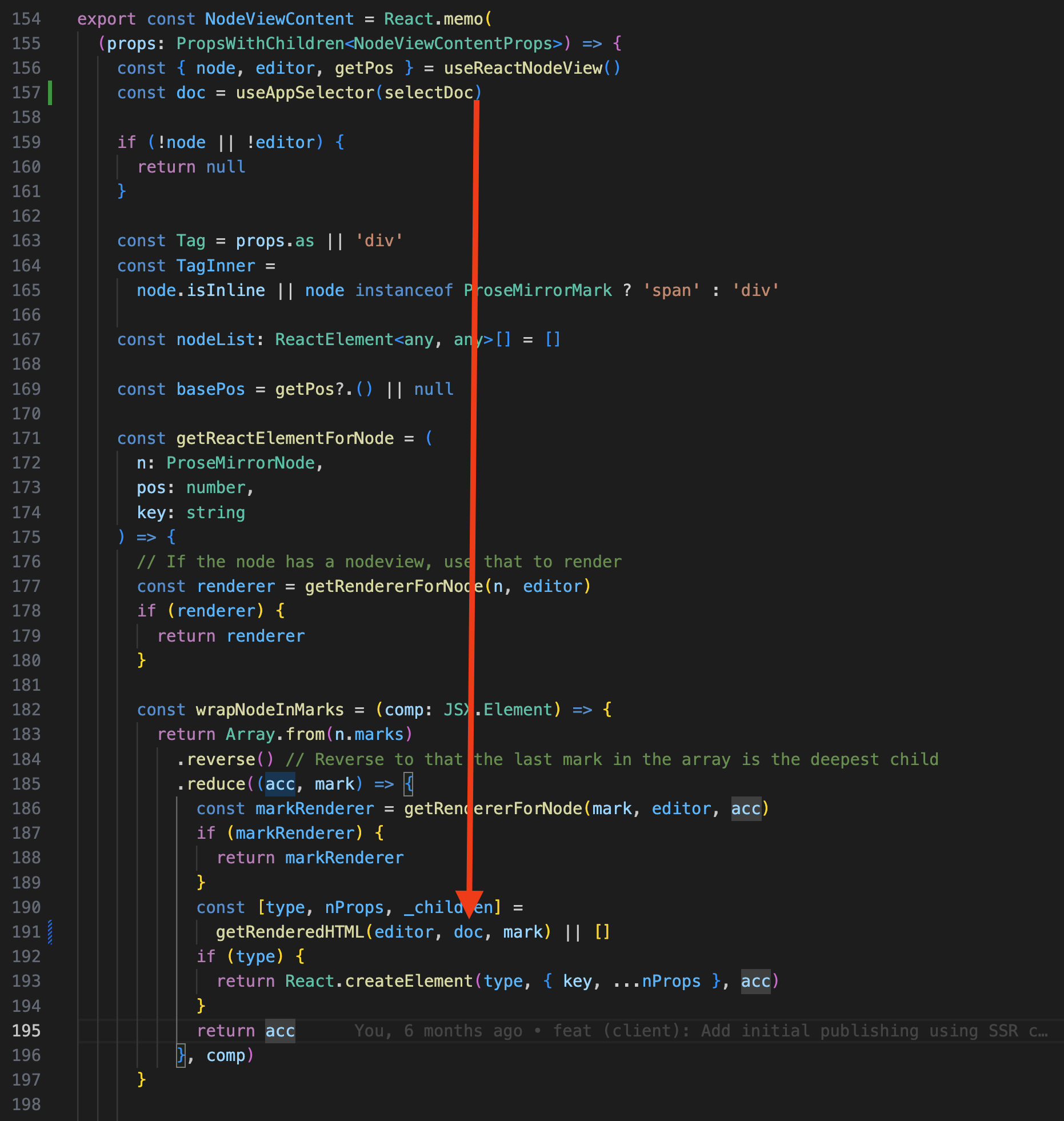Screen dimensions: 1064x1121
Task: Click the highlighted opening brace on the reduce line
Action: point(409,784)
